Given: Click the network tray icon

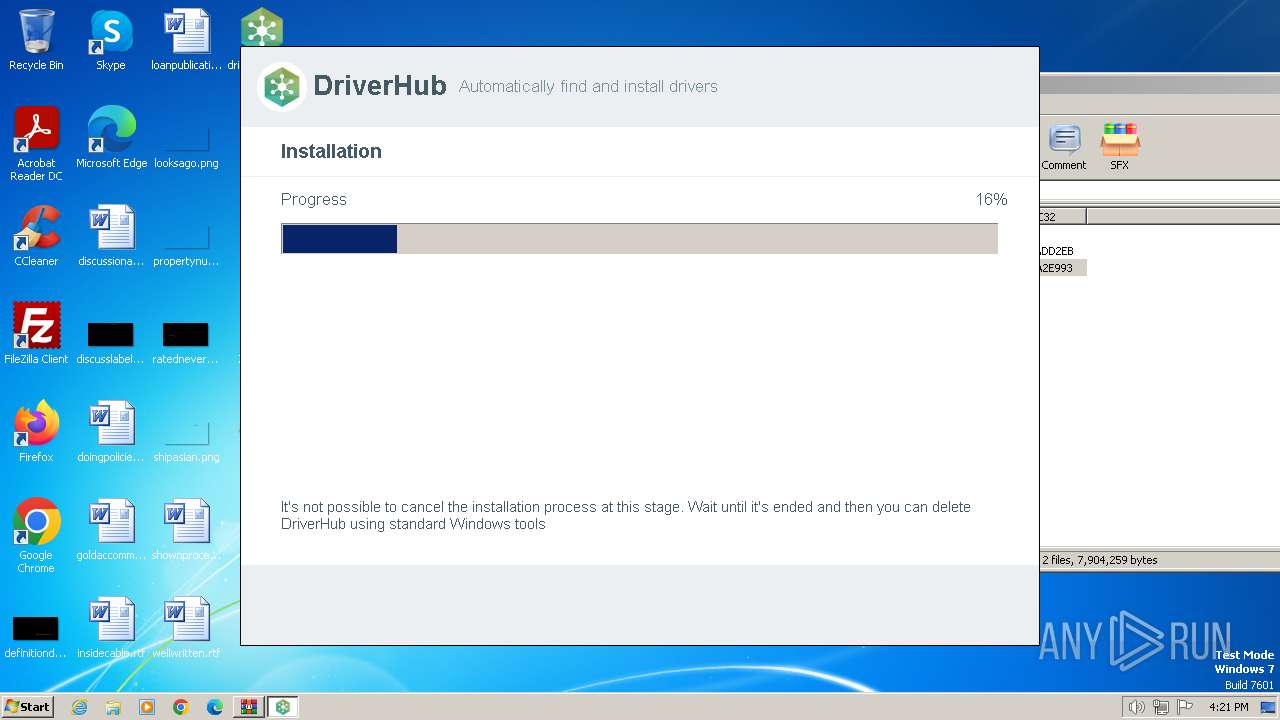Looking at the screenshot, I should 1161,707.
